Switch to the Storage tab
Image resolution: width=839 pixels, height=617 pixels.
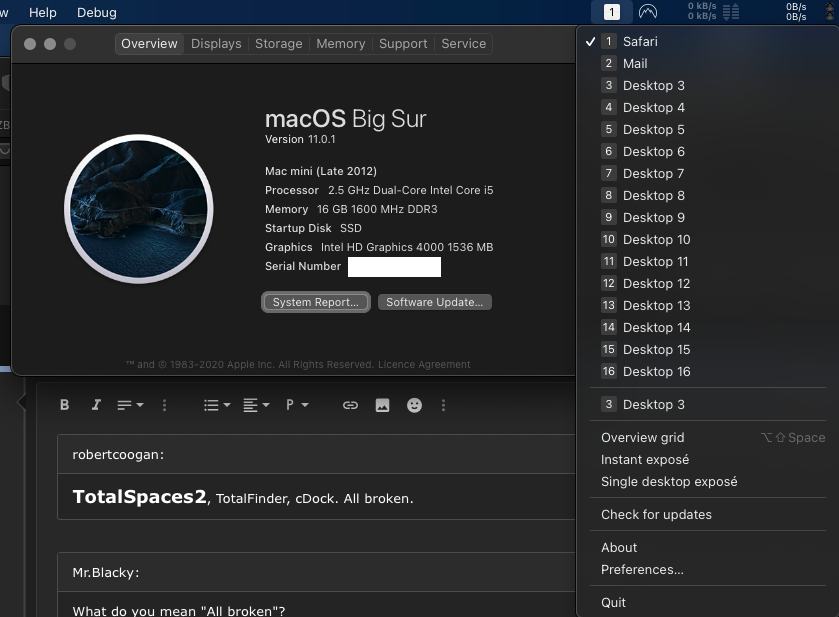(279, 44)
